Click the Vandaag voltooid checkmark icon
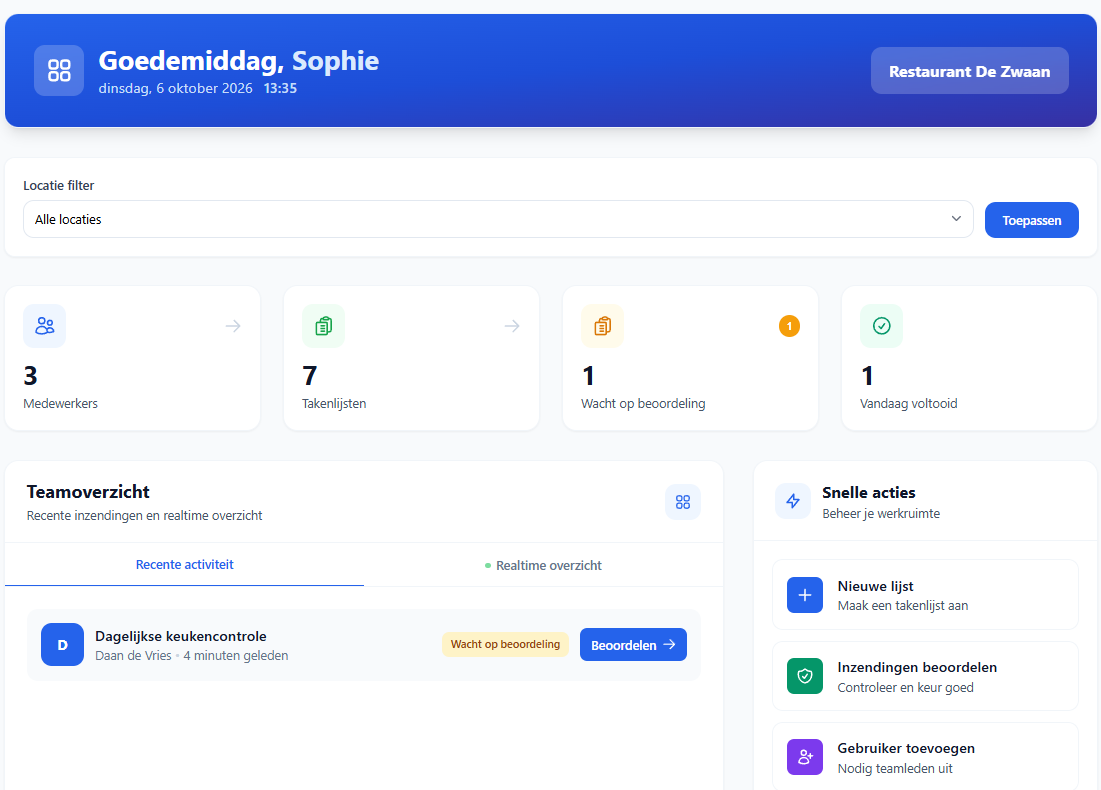 (x=881, y=326)
